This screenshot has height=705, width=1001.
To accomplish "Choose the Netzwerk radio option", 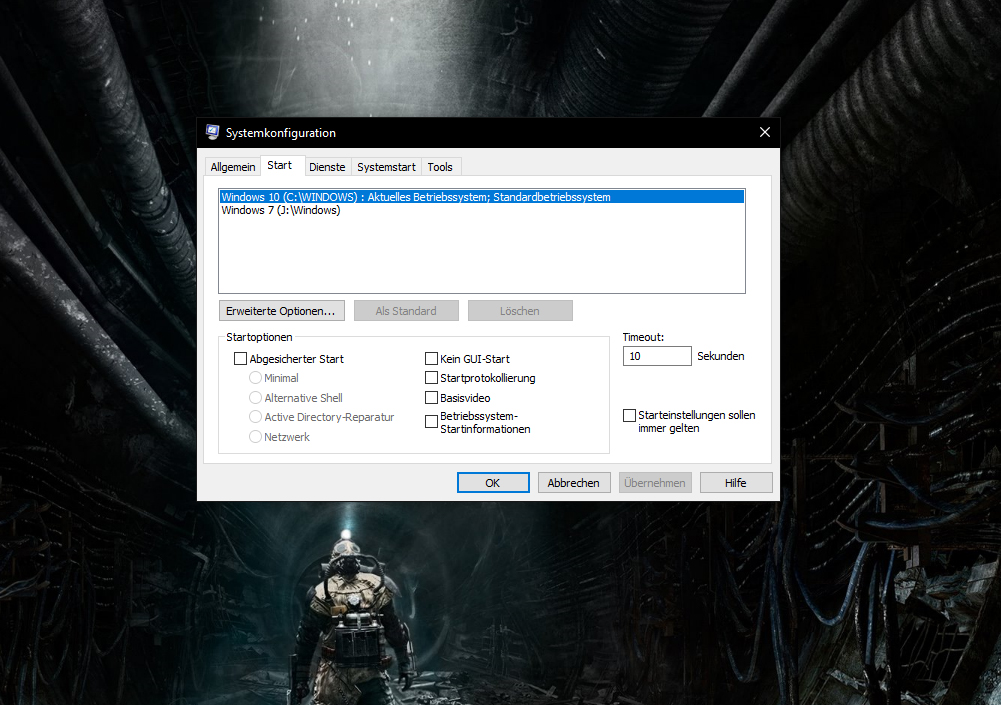I will tap(255, 437).
